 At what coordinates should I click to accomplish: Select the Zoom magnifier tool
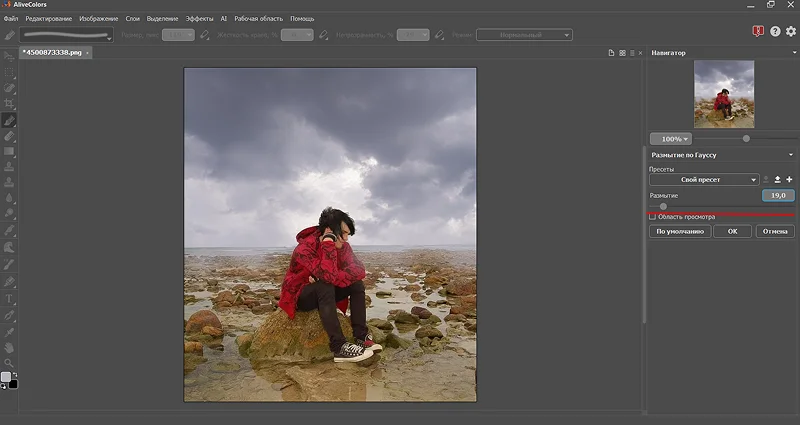click(x=9, y=363)
